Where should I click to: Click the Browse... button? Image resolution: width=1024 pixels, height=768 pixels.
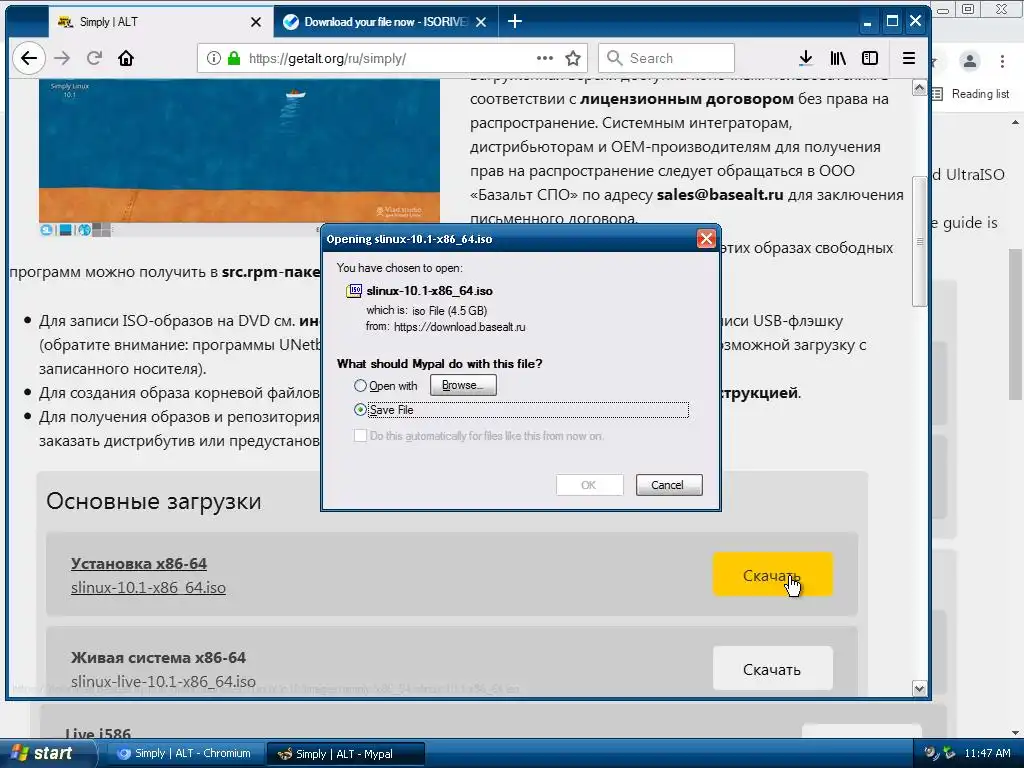[463, 385]
